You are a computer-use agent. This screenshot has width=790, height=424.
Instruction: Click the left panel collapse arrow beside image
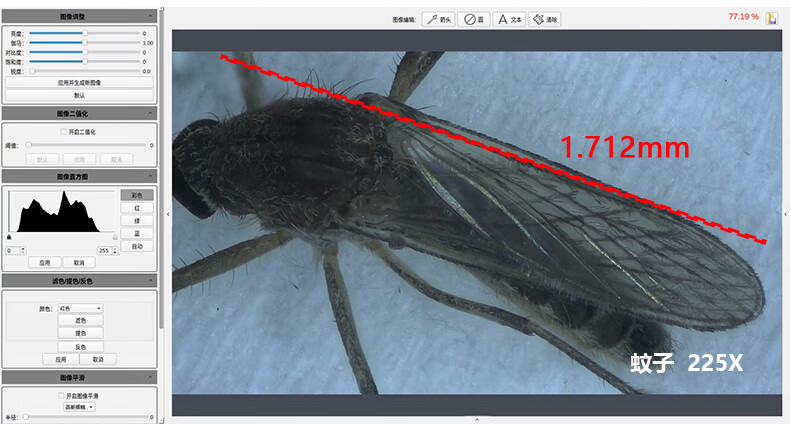click(168, 214)
